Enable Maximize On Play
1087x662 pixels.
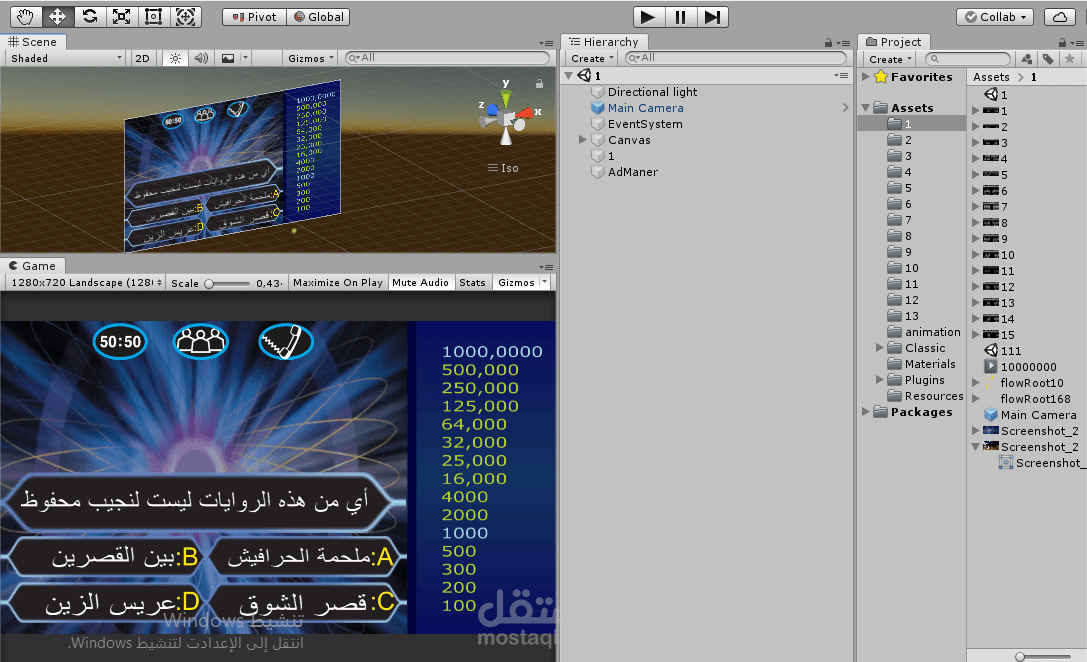(338, 282)
